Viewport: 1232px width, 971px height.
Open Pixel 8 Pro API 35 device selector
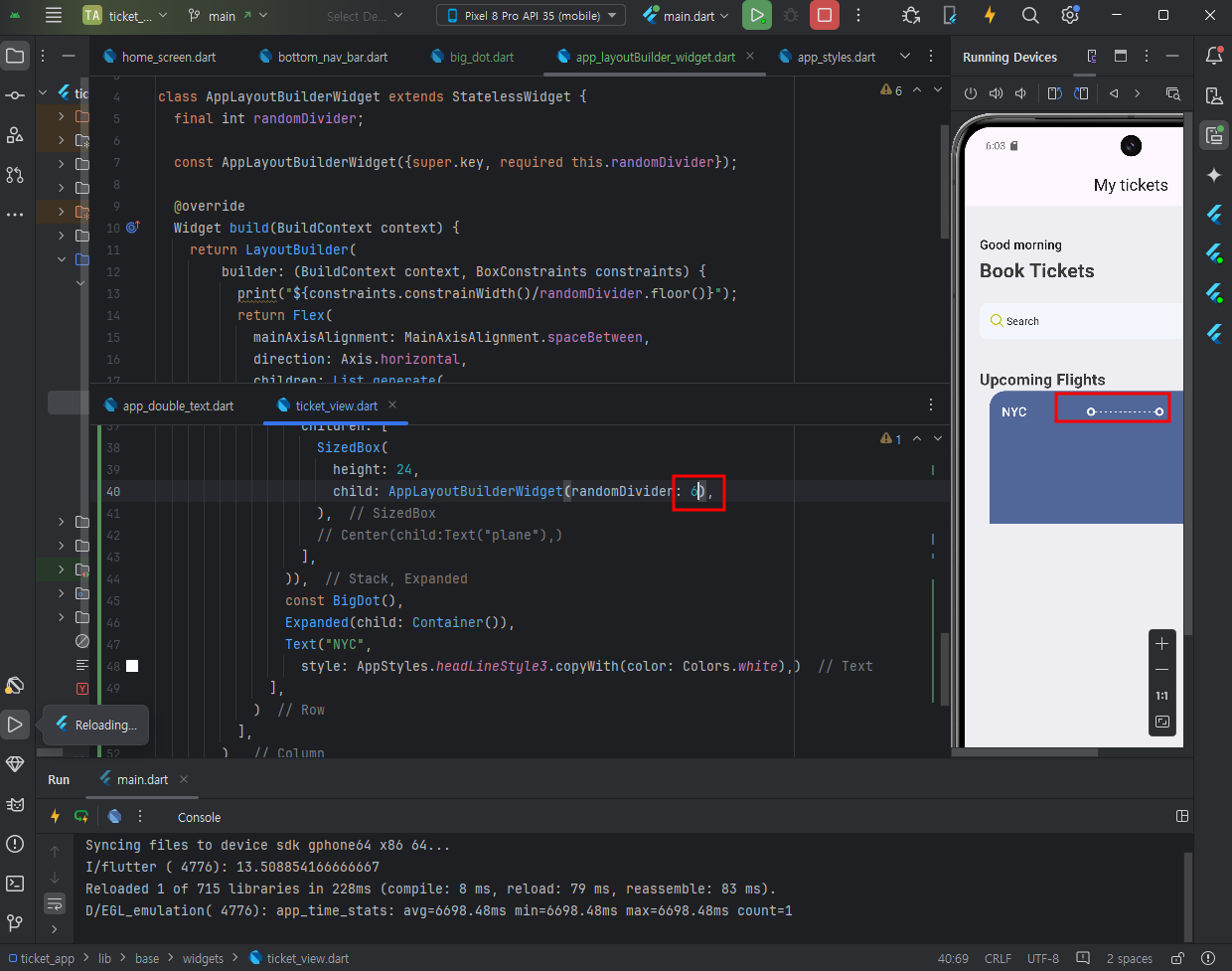tap(531, 15)
